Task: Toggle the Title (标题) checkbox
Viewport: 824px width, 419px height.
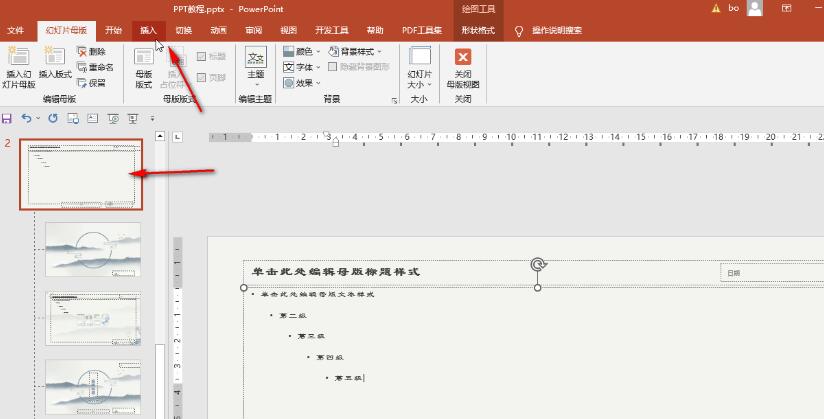Action: (201, 57)
